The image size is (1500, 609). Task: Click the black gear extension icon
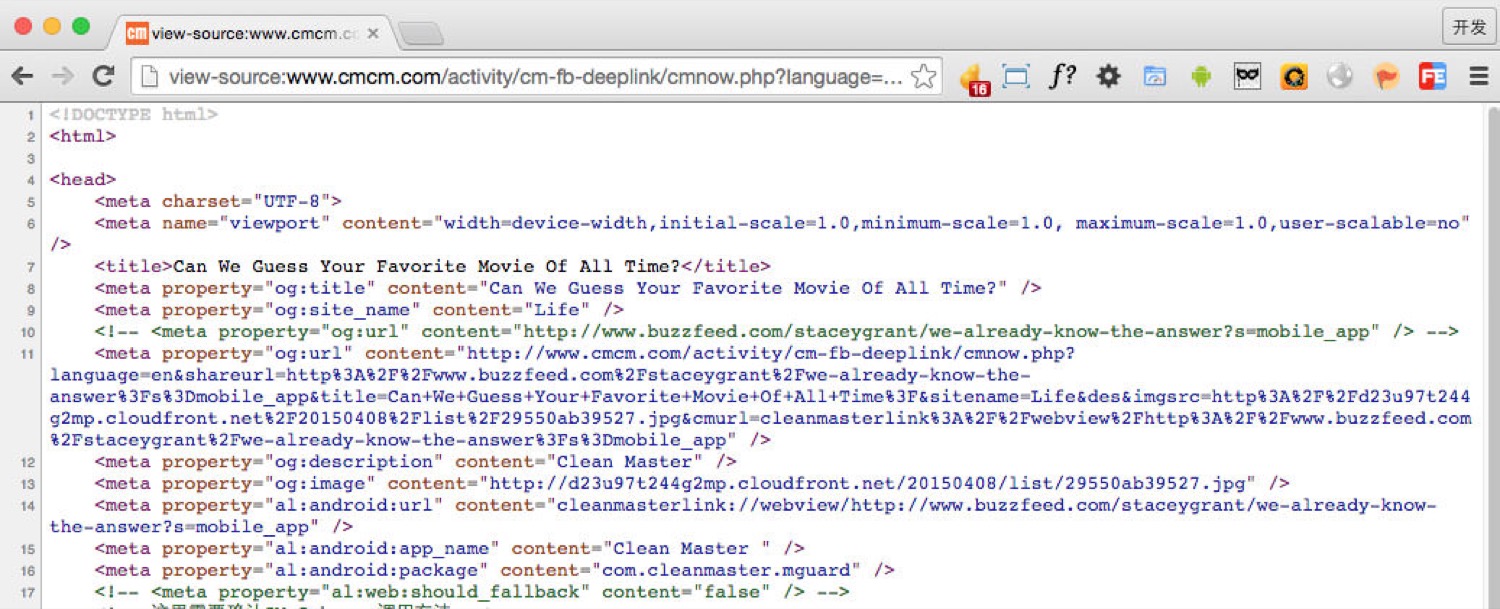tap(1108, 76)
